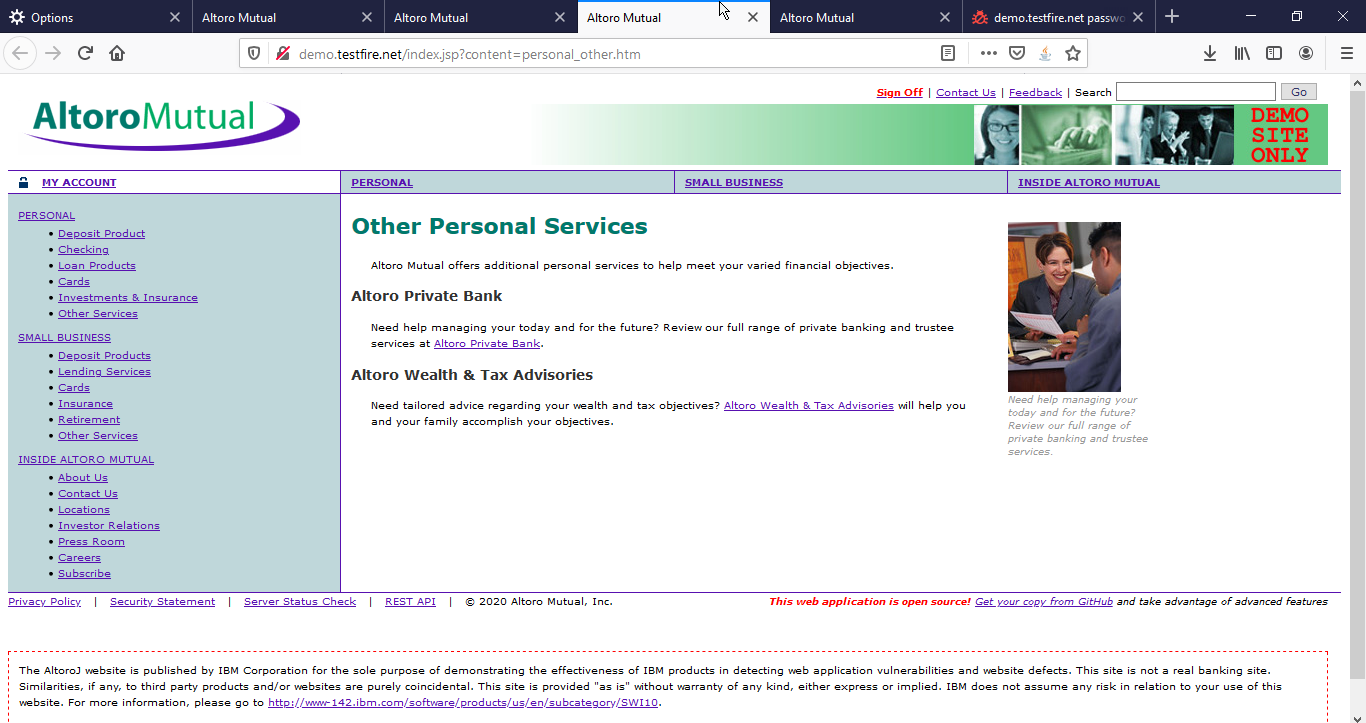Open the MY ACCOUNT section
This screenshot has height=723, width=1366.
(x=79, y=182)
